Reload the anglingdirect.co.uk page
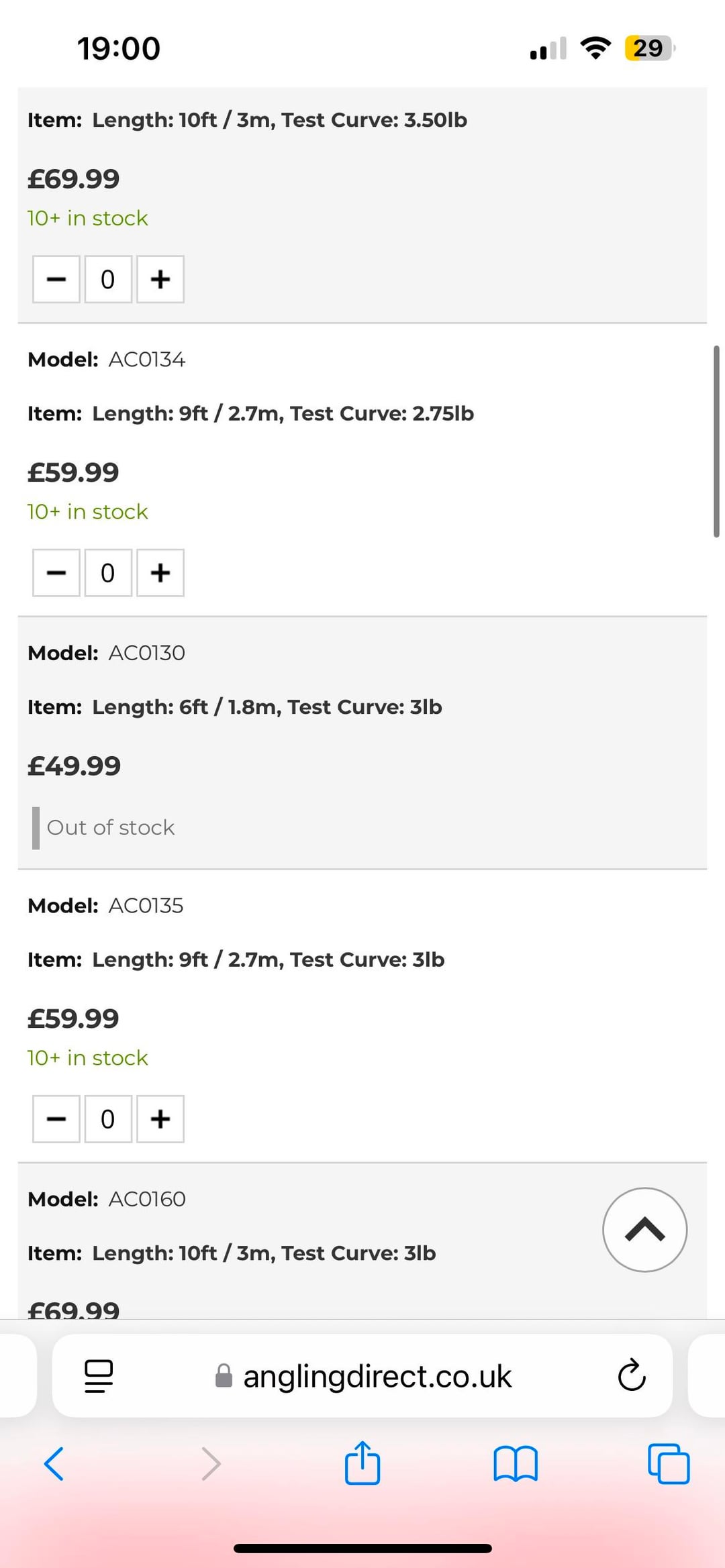The height and width of the screenshot is (1568, 725). [x=631, y=1375]
